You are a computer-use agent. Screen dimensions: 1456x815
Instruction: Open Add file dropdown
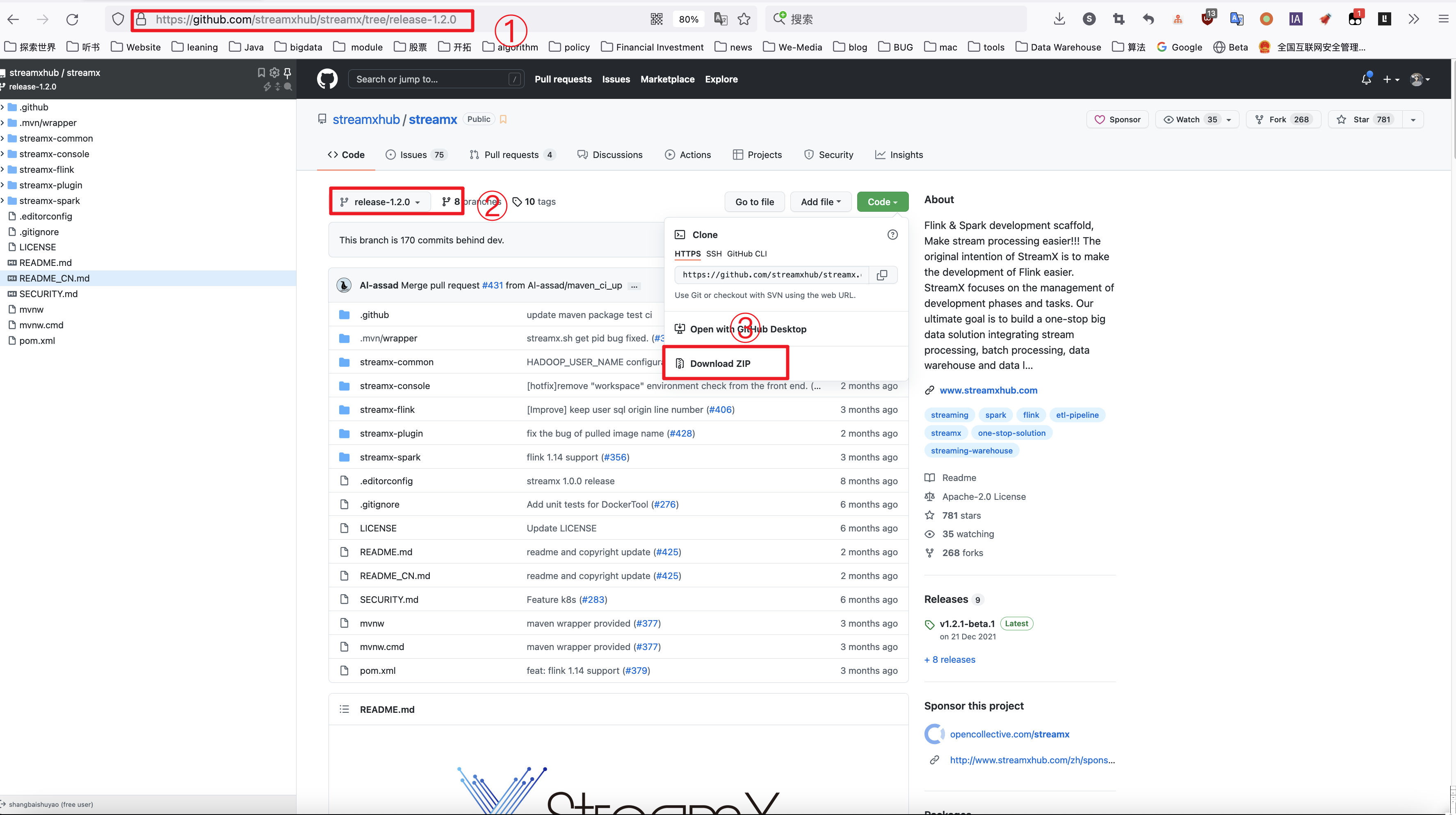click(x=821, y=202)
